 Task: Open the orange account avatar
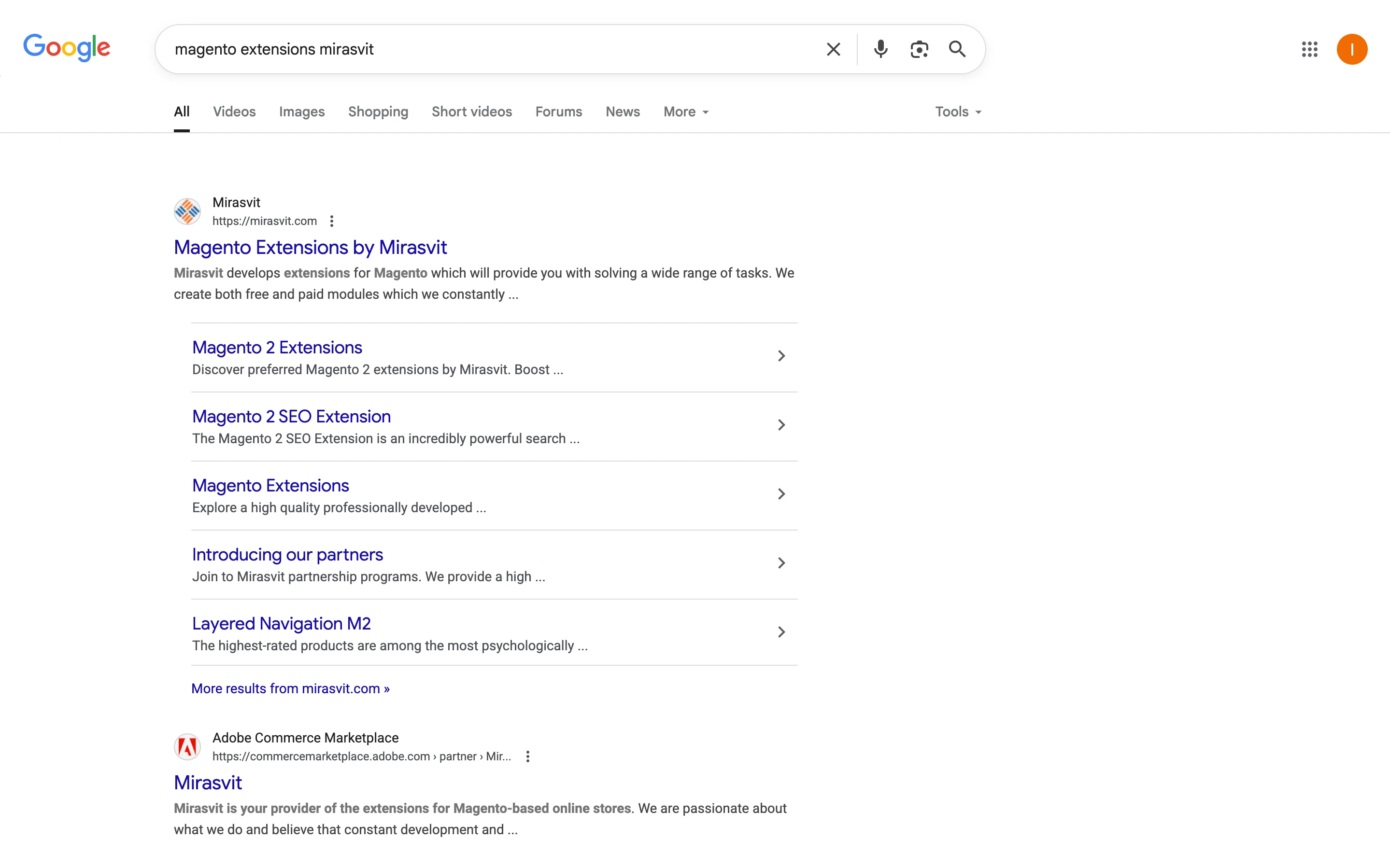point(1351,49)
